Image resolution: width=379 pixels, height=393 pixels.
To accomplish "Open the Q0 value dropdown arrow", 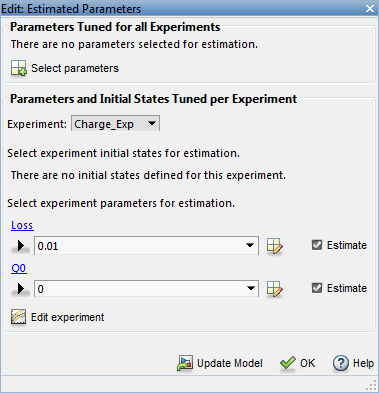I will (250, 288).
